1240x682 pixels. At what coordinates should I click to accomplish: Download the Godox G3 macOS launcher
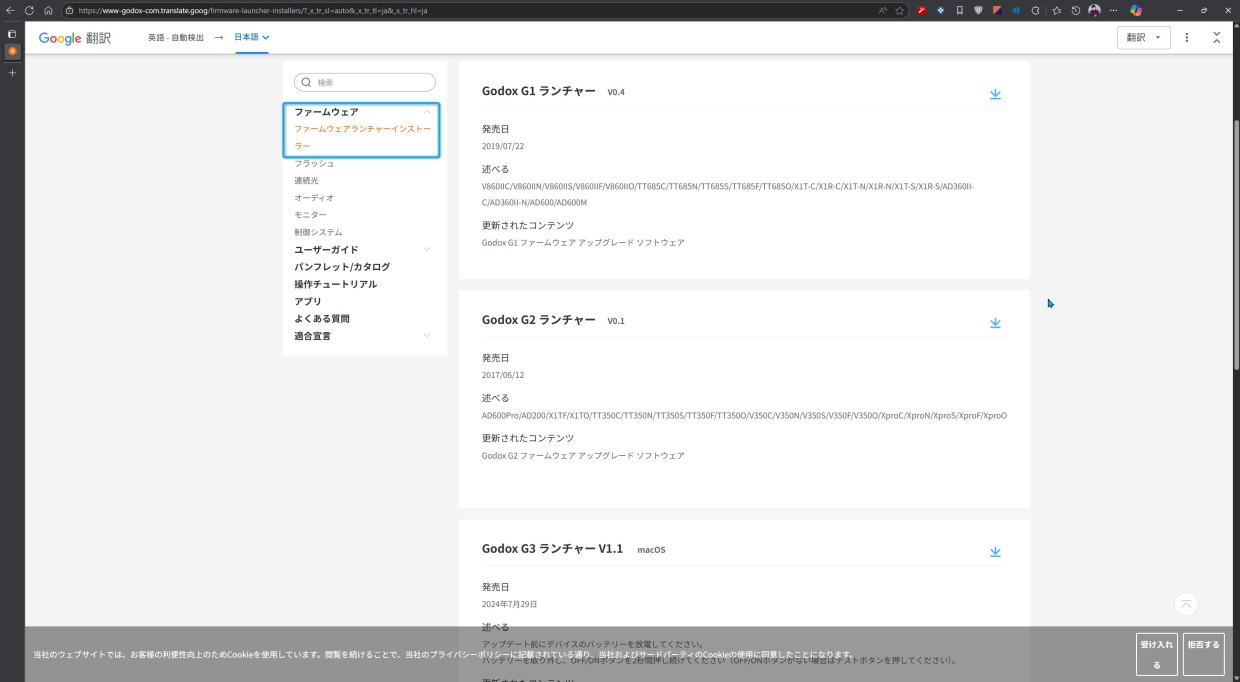point(995,552)
